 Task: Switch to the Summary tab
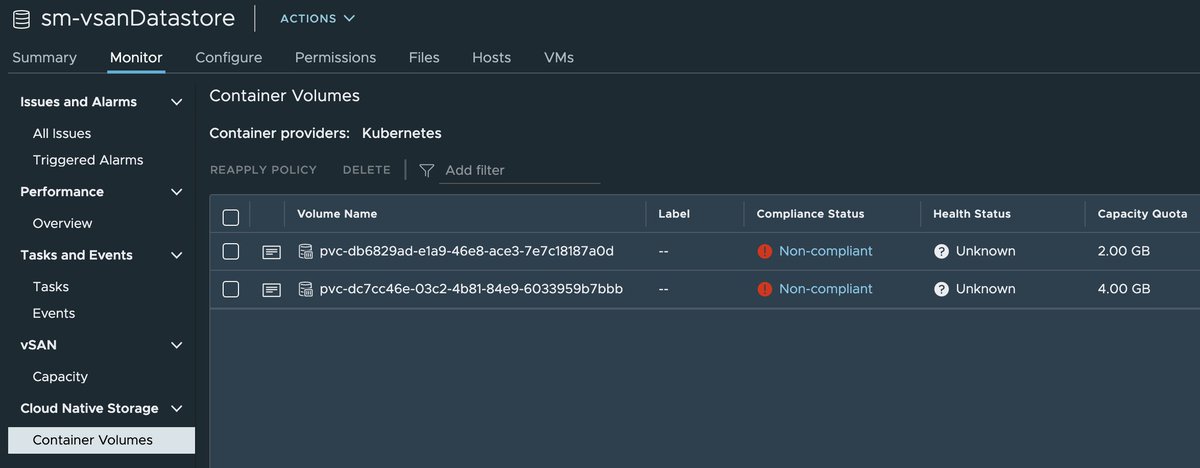point(44,57)
